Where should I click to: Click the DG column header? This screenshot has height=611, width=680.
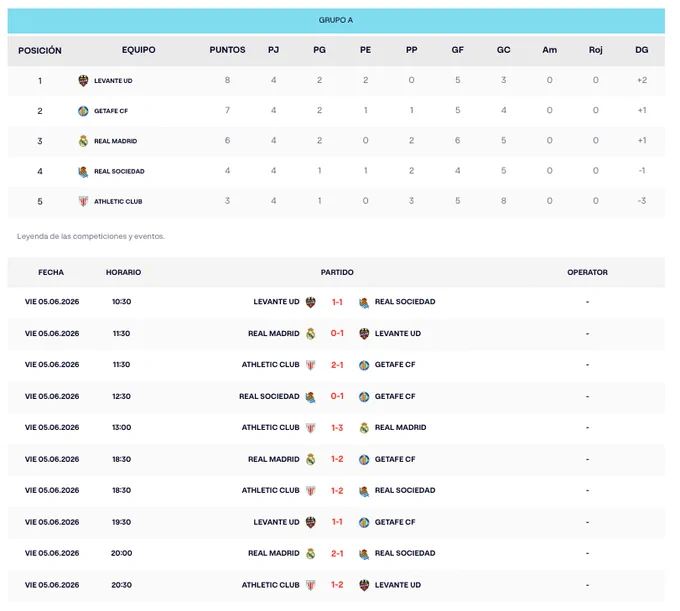click(641, 50)
